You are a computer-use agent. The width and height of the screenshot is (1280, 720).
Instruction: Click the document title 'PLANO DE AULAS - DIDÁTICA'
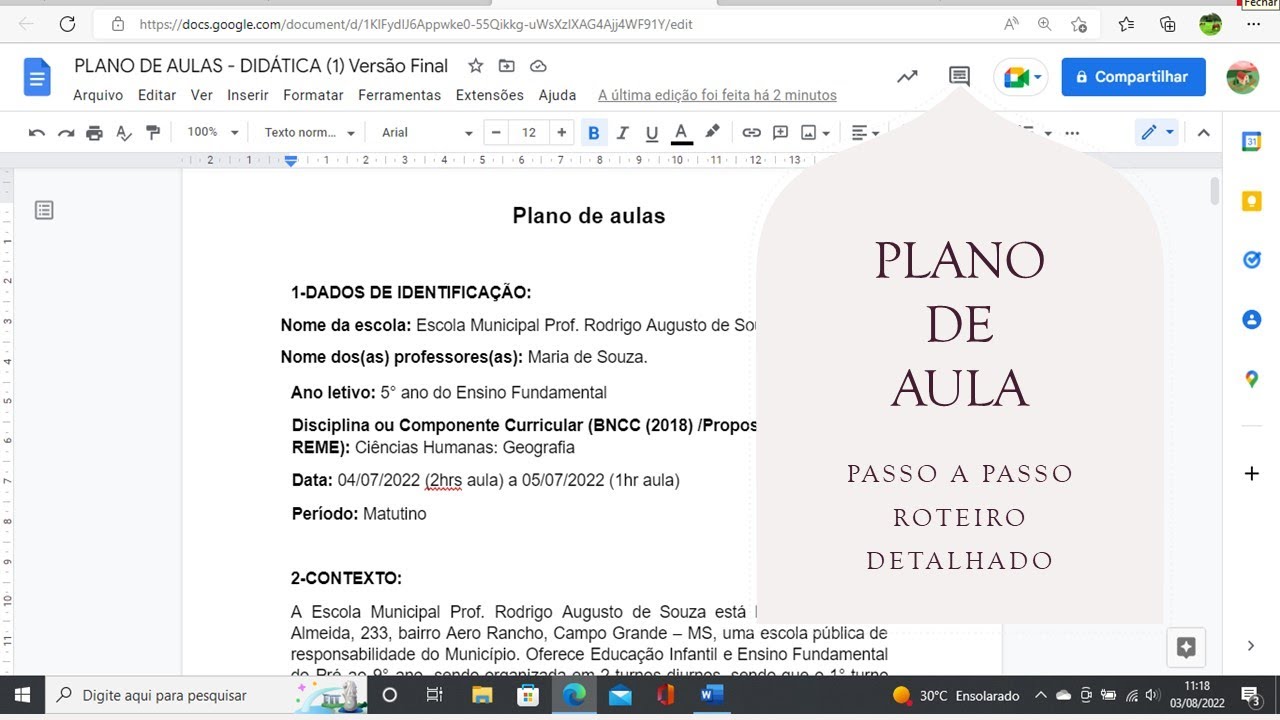(261, 66)
